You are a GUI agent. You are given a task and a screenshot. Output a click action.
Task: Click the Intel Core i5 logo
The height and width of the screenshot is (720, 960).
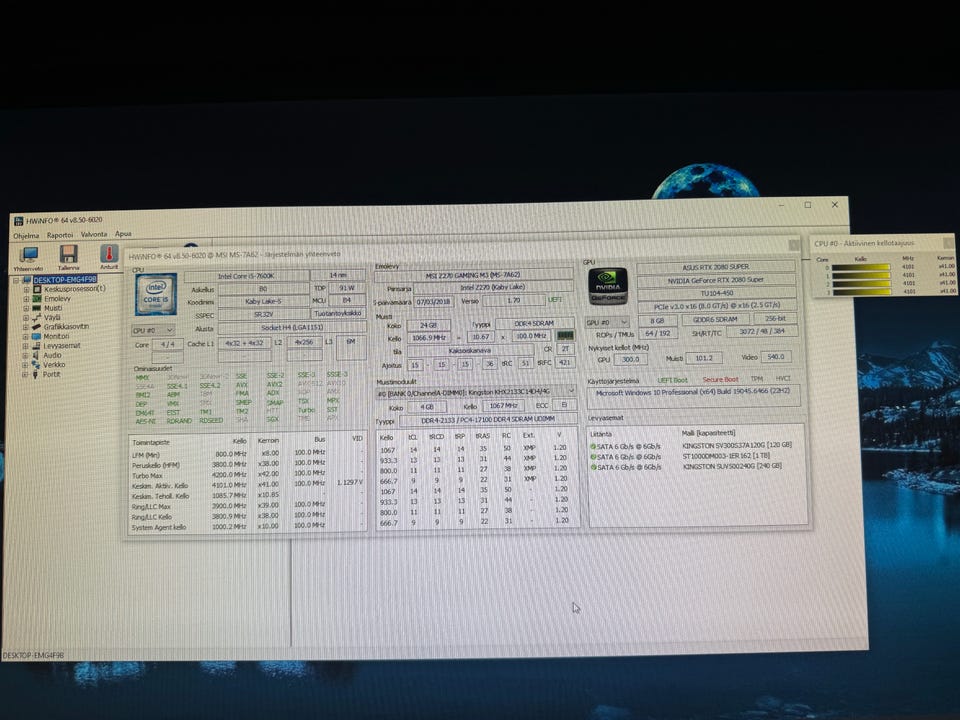pyautogui.click(x=156, y=294)
